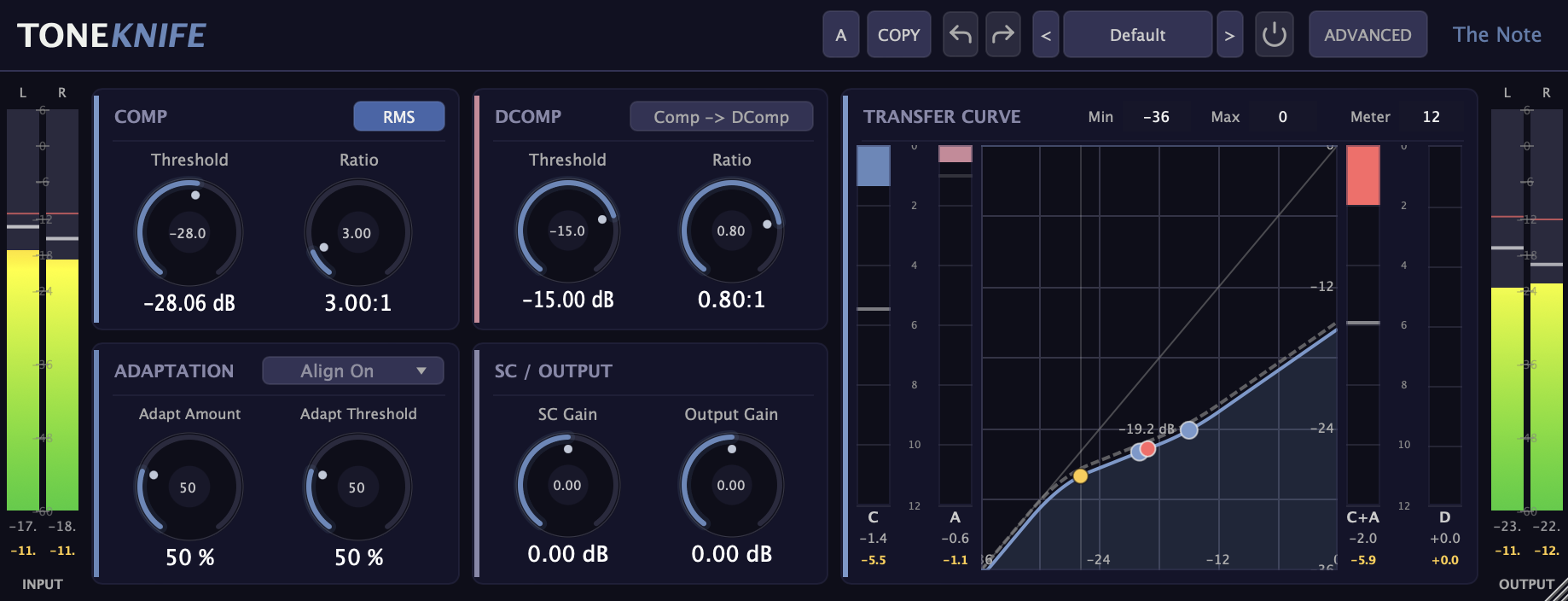
Task: Edit the -15.00 dB DCOMP threshold value
Action: click(568, 300)
